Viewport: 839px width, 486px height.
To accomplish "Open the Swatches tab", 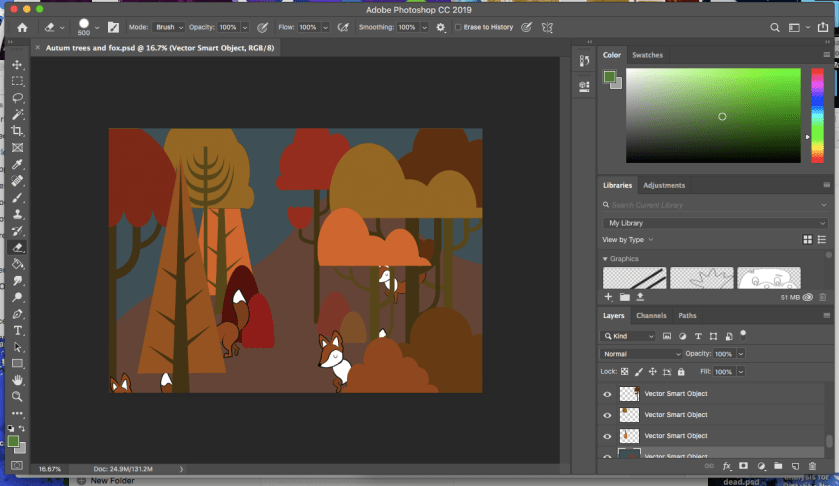I will (647, 55).
